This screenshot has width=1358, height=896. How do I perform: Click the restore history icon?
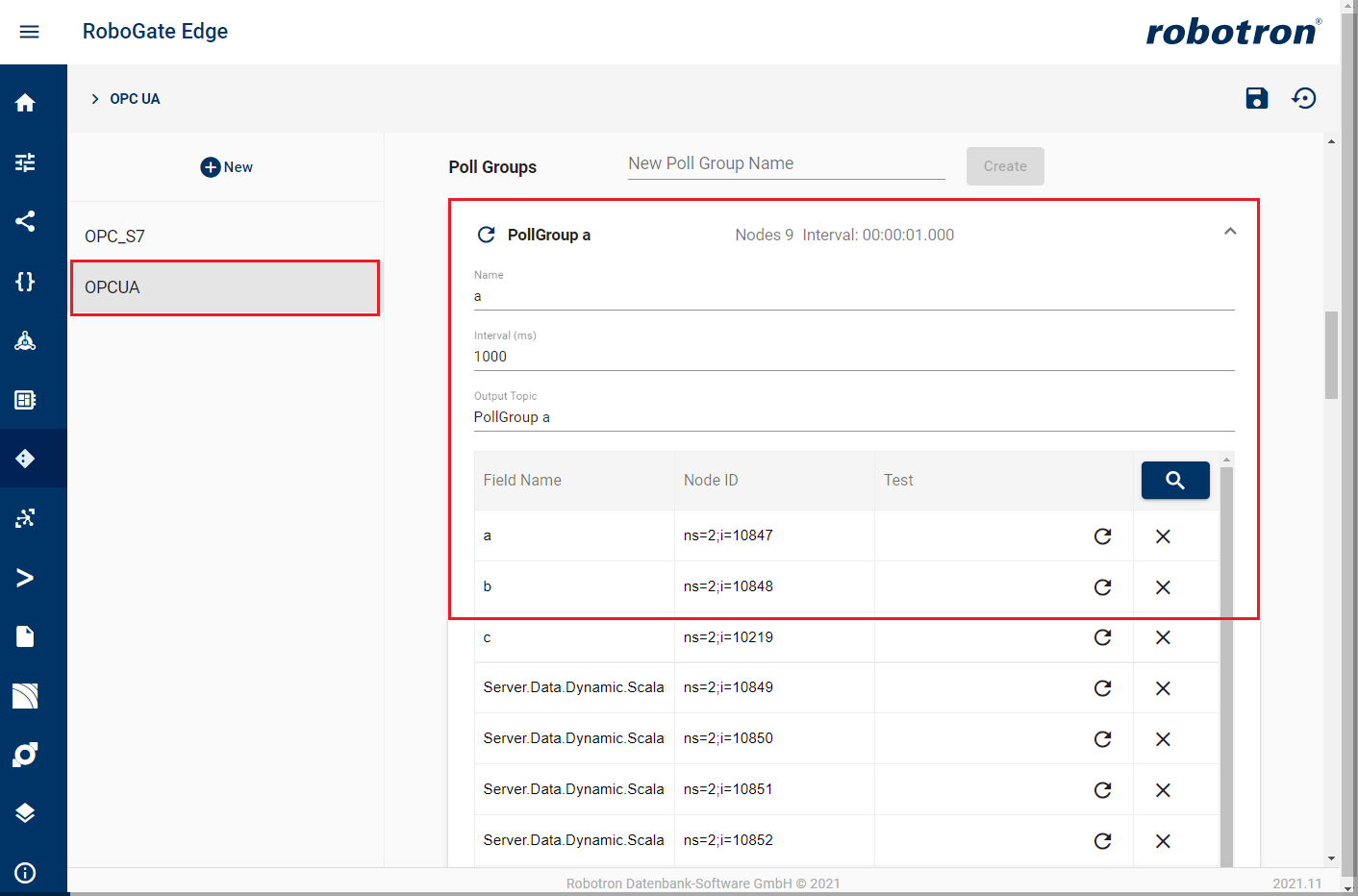1304,98
